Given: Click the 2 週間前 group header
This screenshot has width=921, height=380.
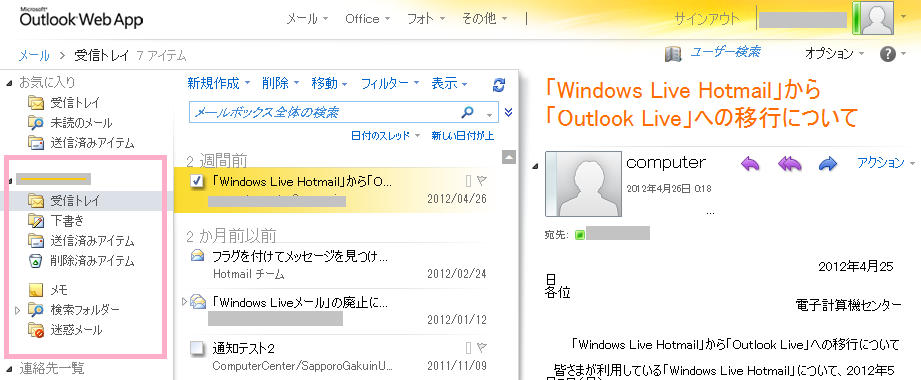Looking at the screenshot, I should pyautogui.click(x=217, y=160).
